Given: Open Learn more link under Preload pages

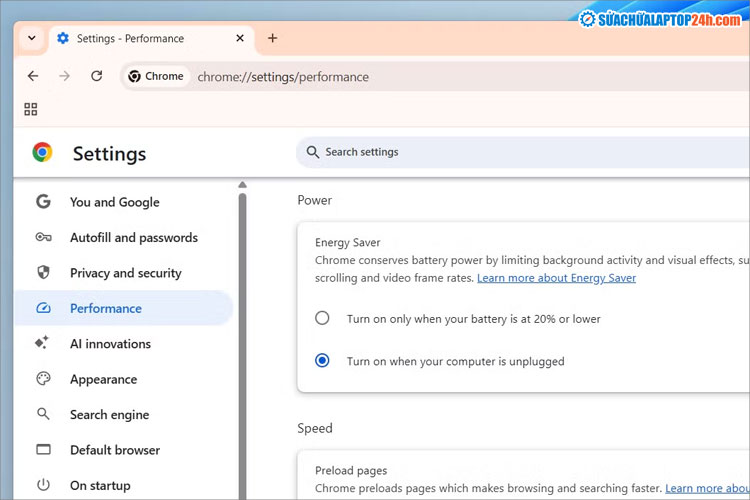Looking at the screenshot, I should click(x=707, y=488).
